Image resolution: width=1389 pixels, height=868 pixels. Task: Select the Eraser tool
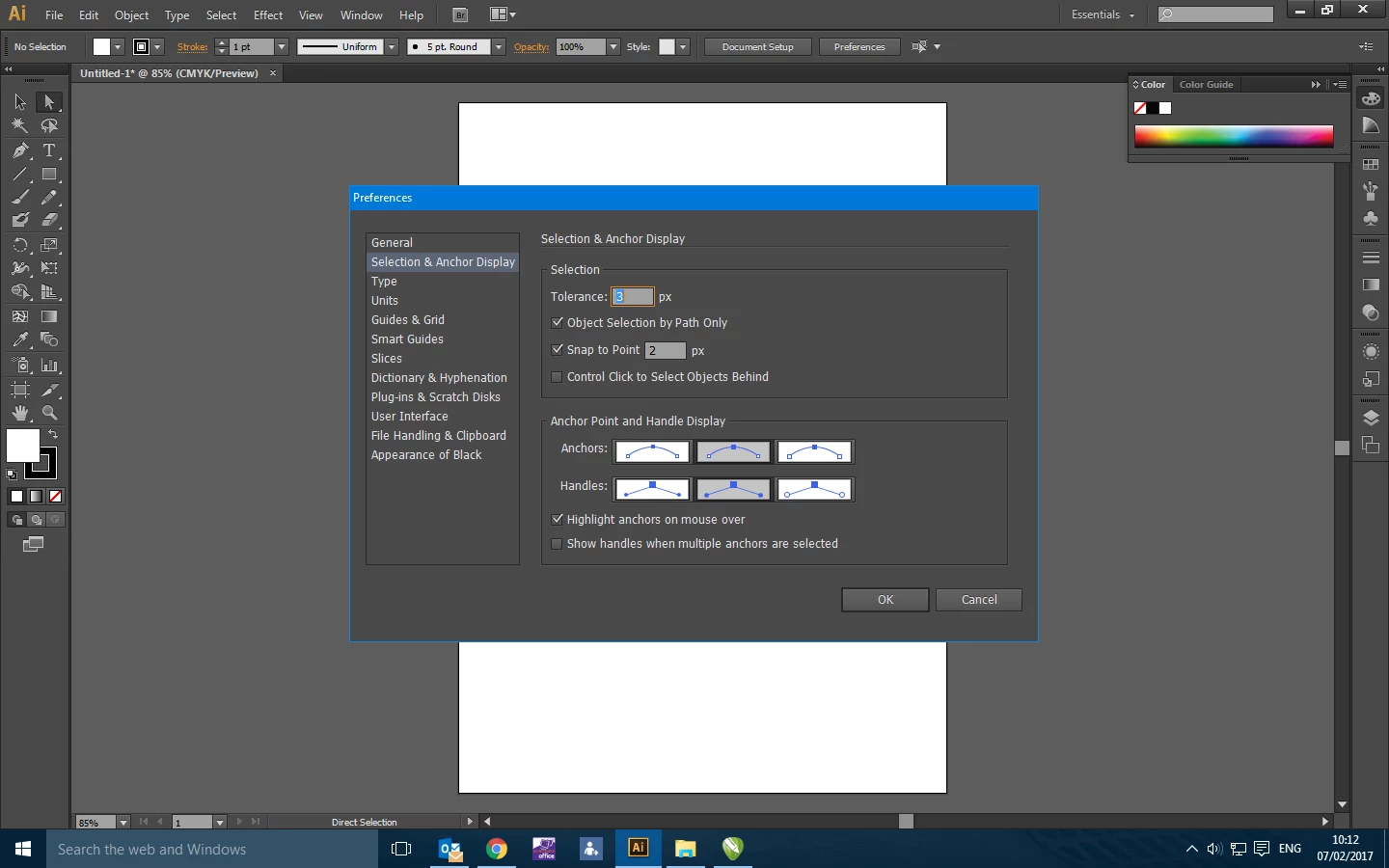click(49, 220)
